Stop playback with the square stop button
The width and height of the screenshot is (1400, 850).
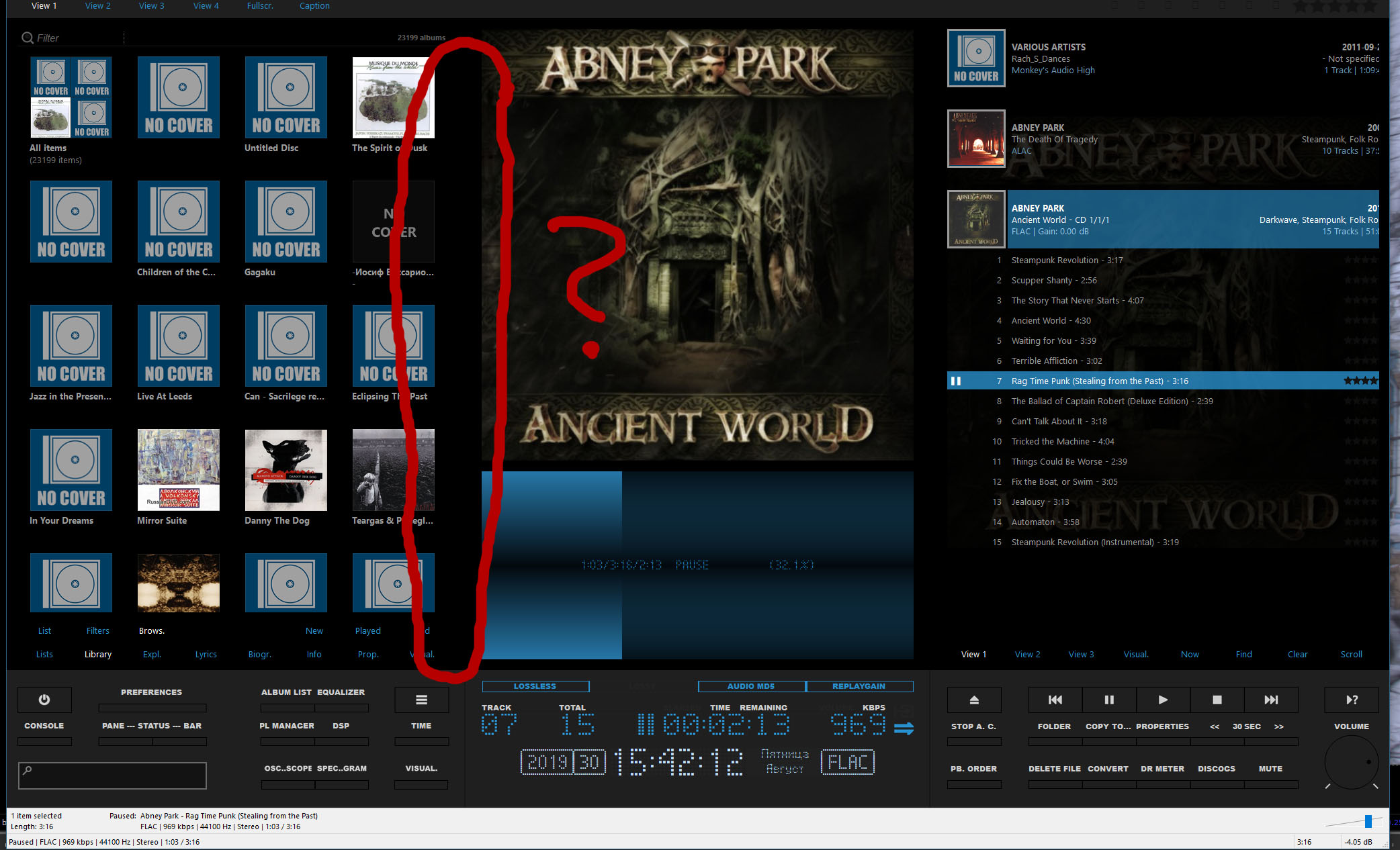click(1217, 700)
